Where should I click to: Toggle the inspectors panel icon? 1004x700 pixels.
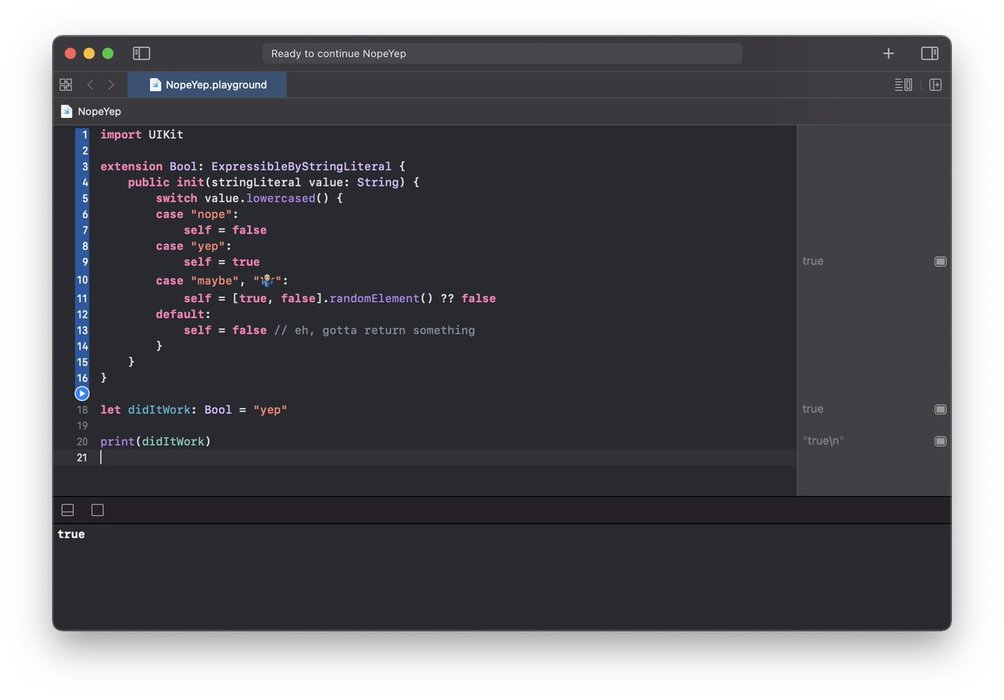(x=930, y=53)
